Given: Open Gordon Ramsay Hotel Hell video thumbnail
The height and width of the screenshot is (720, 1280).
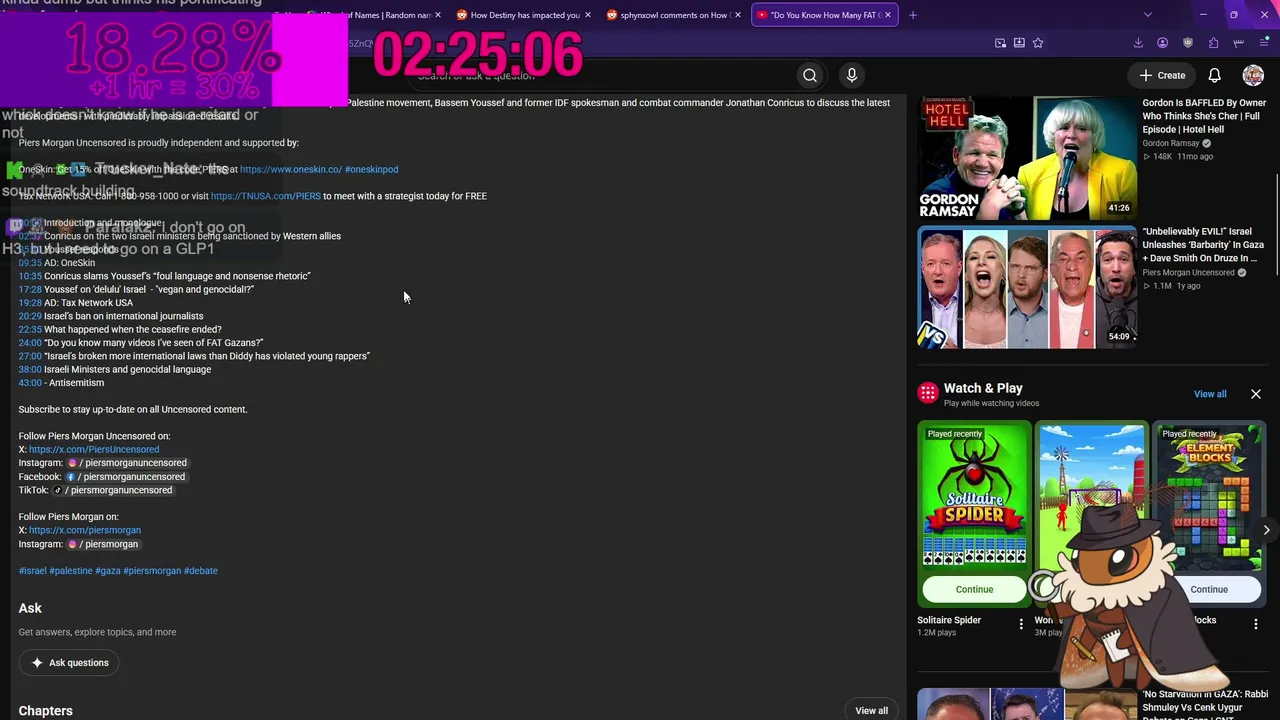Looking at the screenshot, I should click(1026, 158).
